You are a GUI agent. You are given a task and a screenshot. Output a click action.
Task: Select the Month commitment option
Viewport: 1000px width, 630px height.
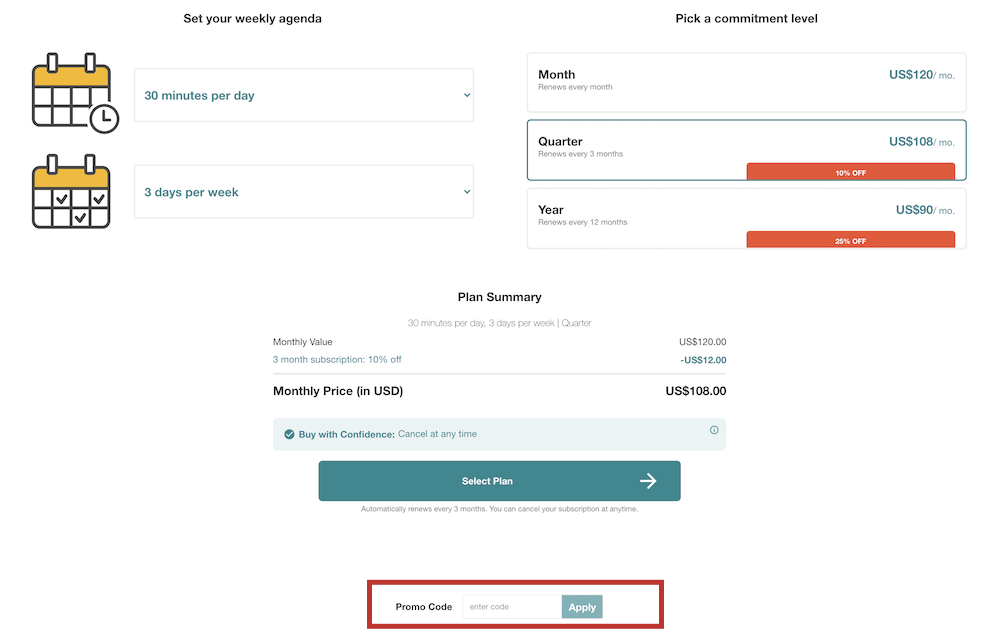746,83
